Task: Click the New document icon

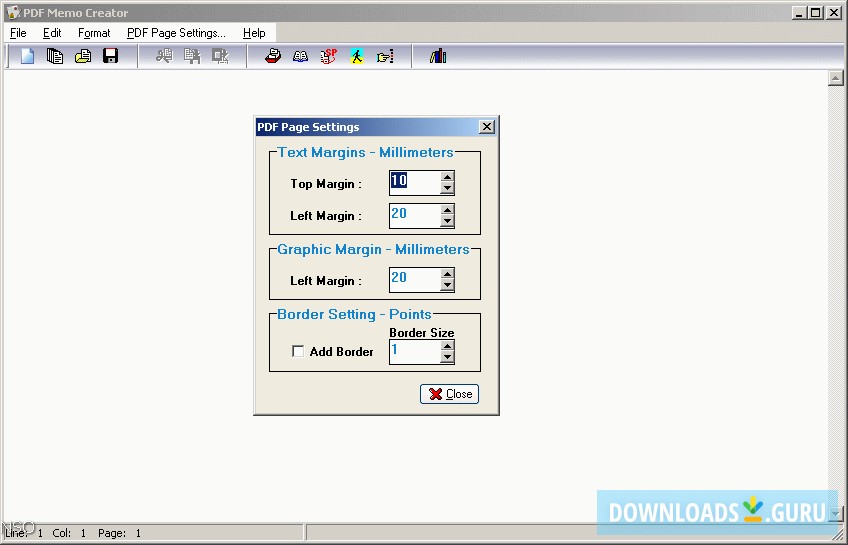Action: 27,56
